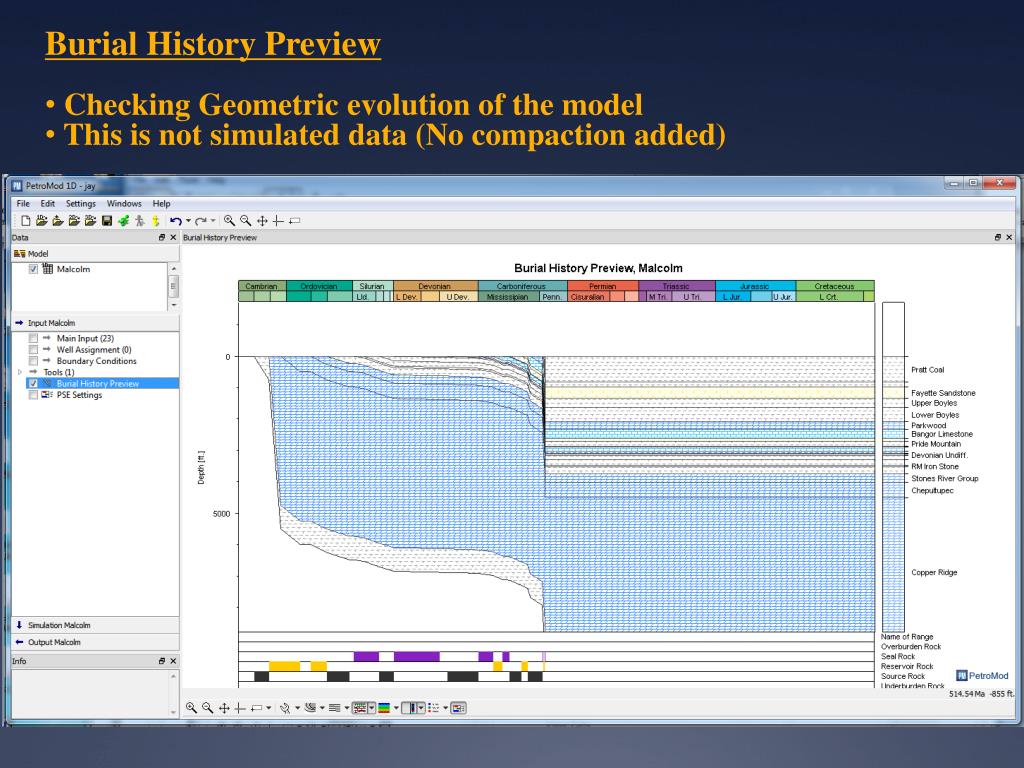Open dropdown arrow beside rainbow overlay icon
The image size is (1024, 768).
(396, 708)
